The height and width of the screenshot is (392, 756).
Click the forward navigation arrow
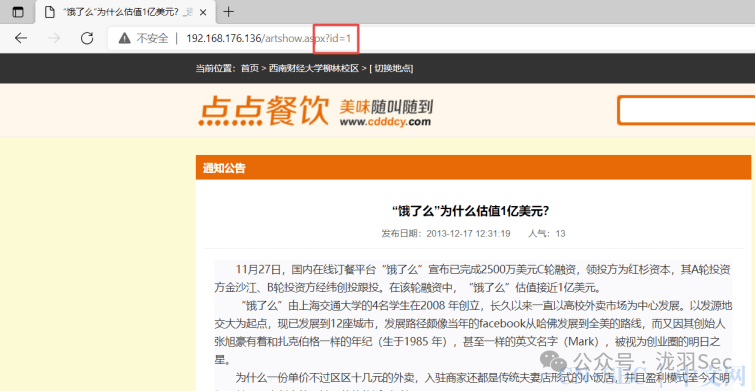pyautogui.click(x=54, y=38)
